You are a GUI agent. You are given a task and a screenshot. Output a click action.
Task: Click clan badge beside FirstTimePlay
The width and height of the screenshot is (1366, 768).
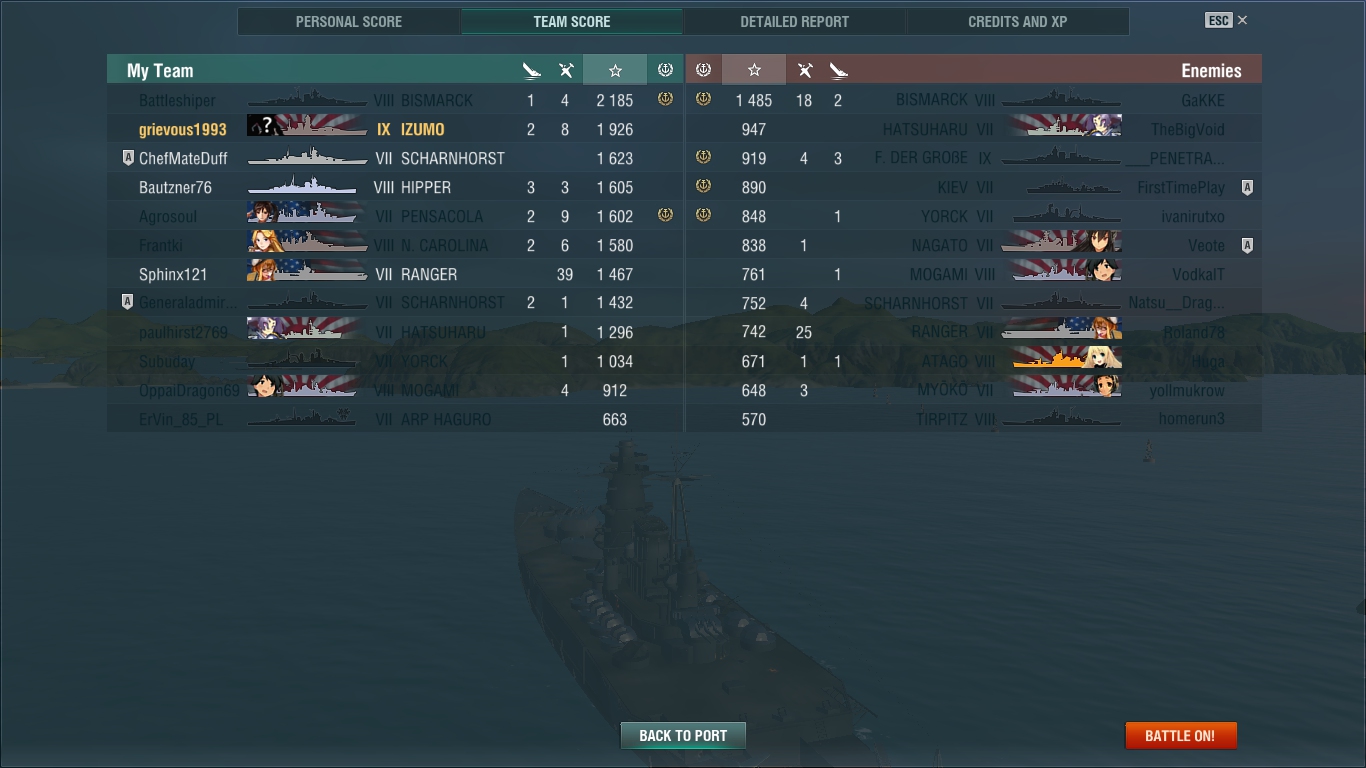click(1247, 187)
